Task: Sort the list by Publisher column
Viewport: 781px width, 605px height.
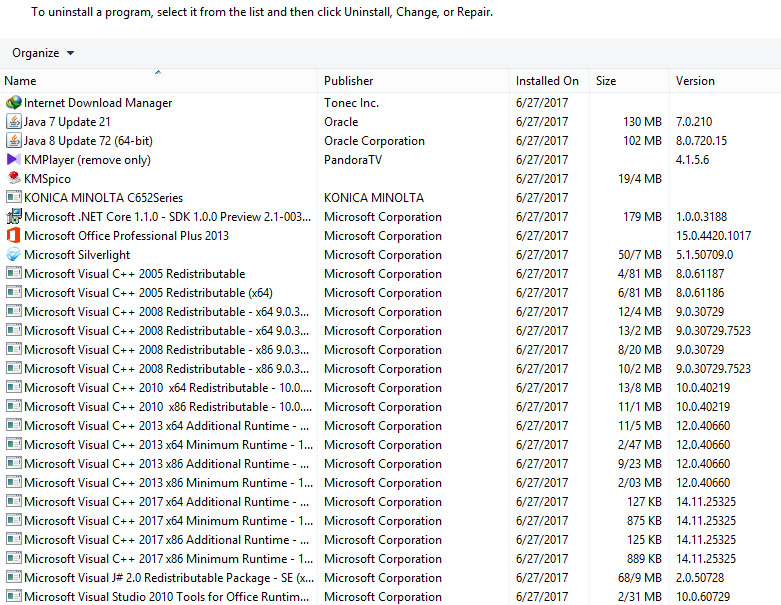Action: click(413, 81)
